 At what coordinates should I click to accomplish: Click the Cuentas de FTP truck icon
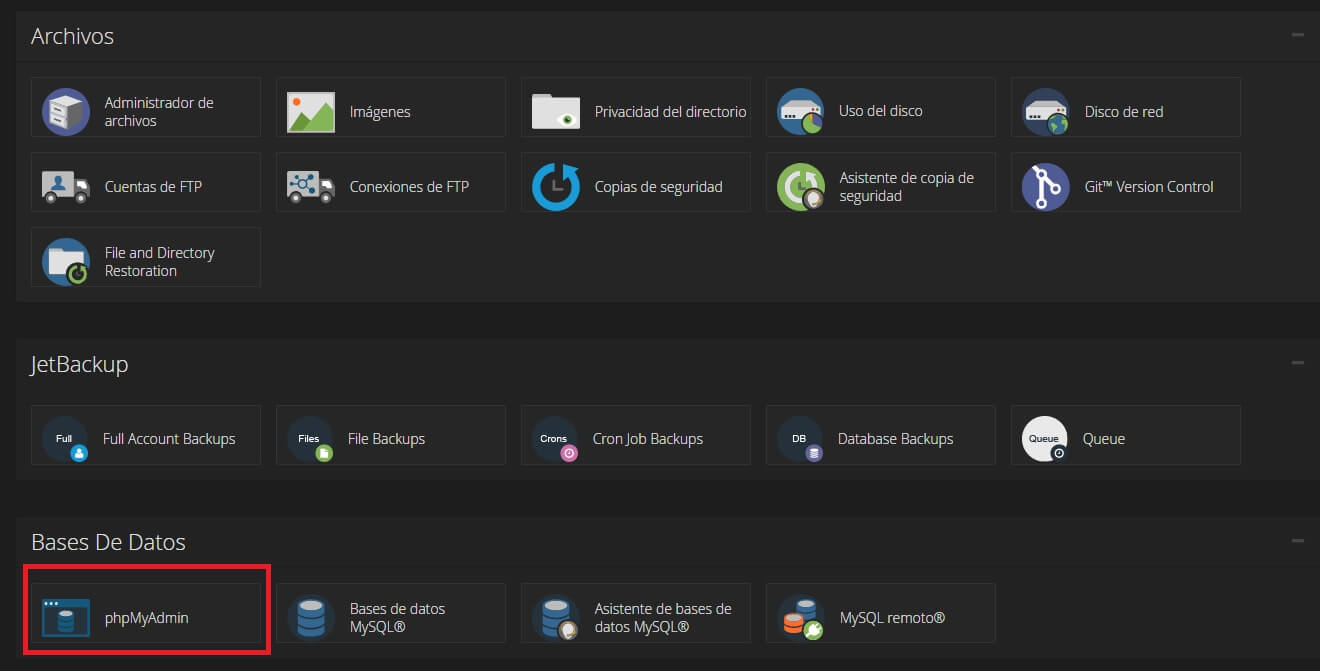point(66,186)
